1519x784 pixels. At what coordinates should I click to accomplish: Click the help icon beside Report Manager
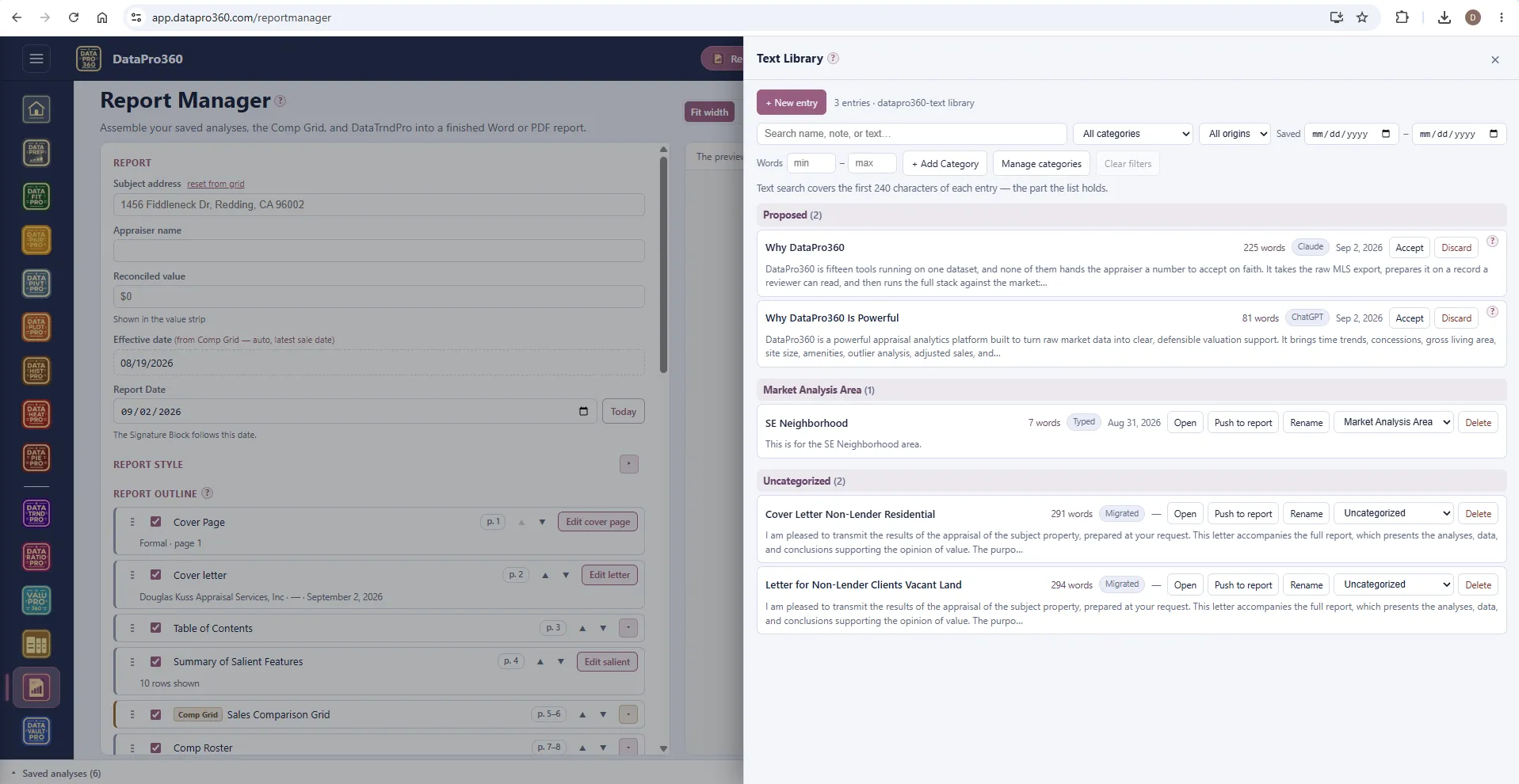pos(280,101)
